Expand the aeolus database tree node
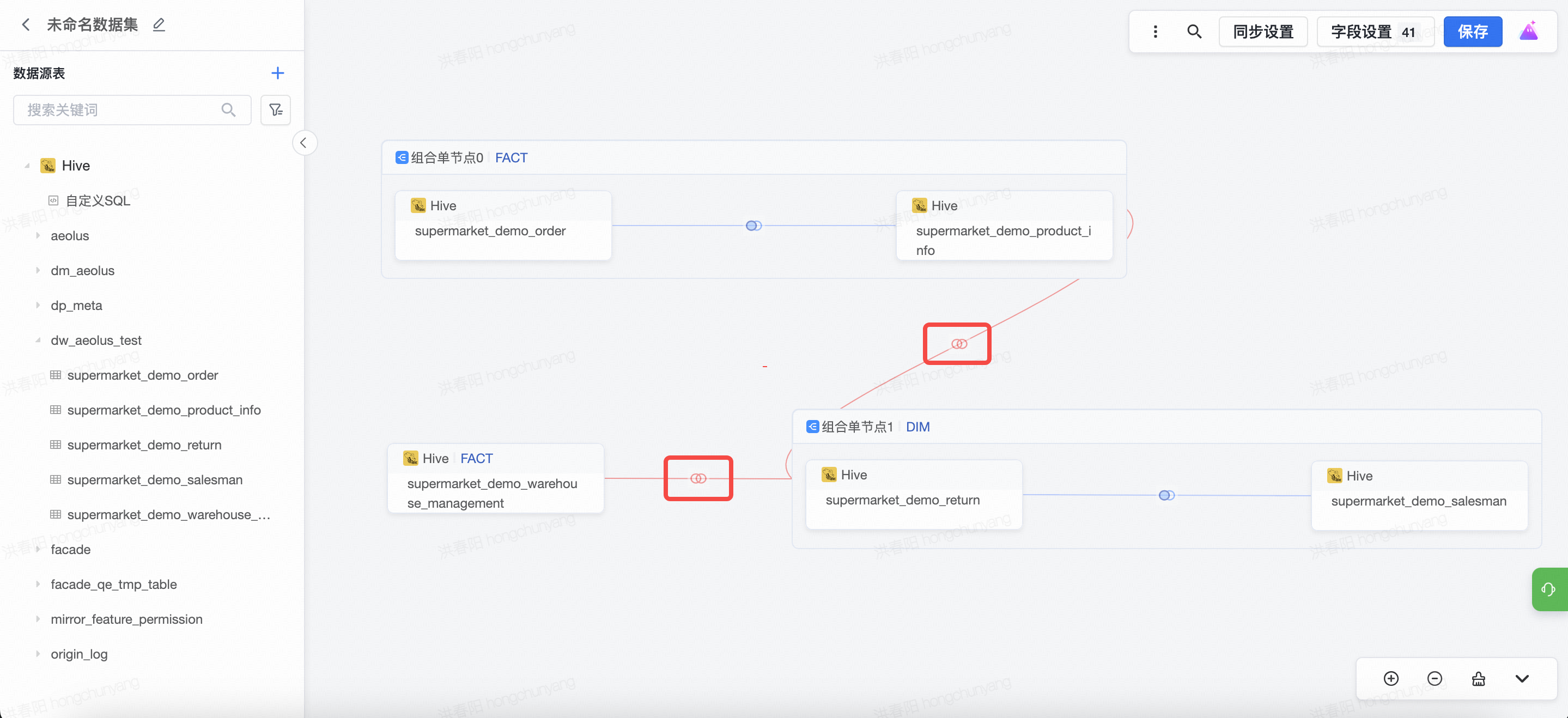Image resolution: width=1568 pixels, height=718 pixels. point(38,235)
